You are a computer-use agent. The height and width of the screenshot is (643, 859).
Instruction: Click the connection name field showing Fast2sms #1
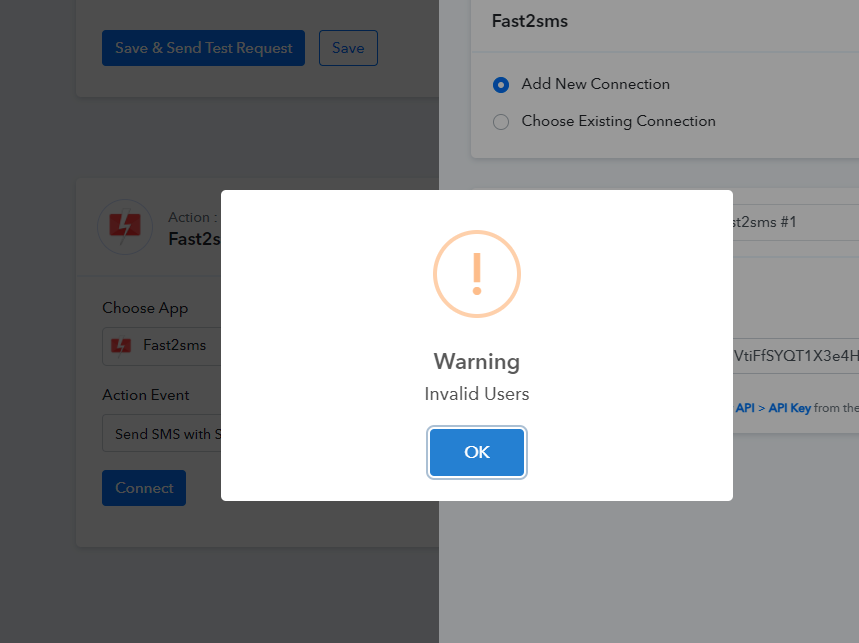[796, 222]
